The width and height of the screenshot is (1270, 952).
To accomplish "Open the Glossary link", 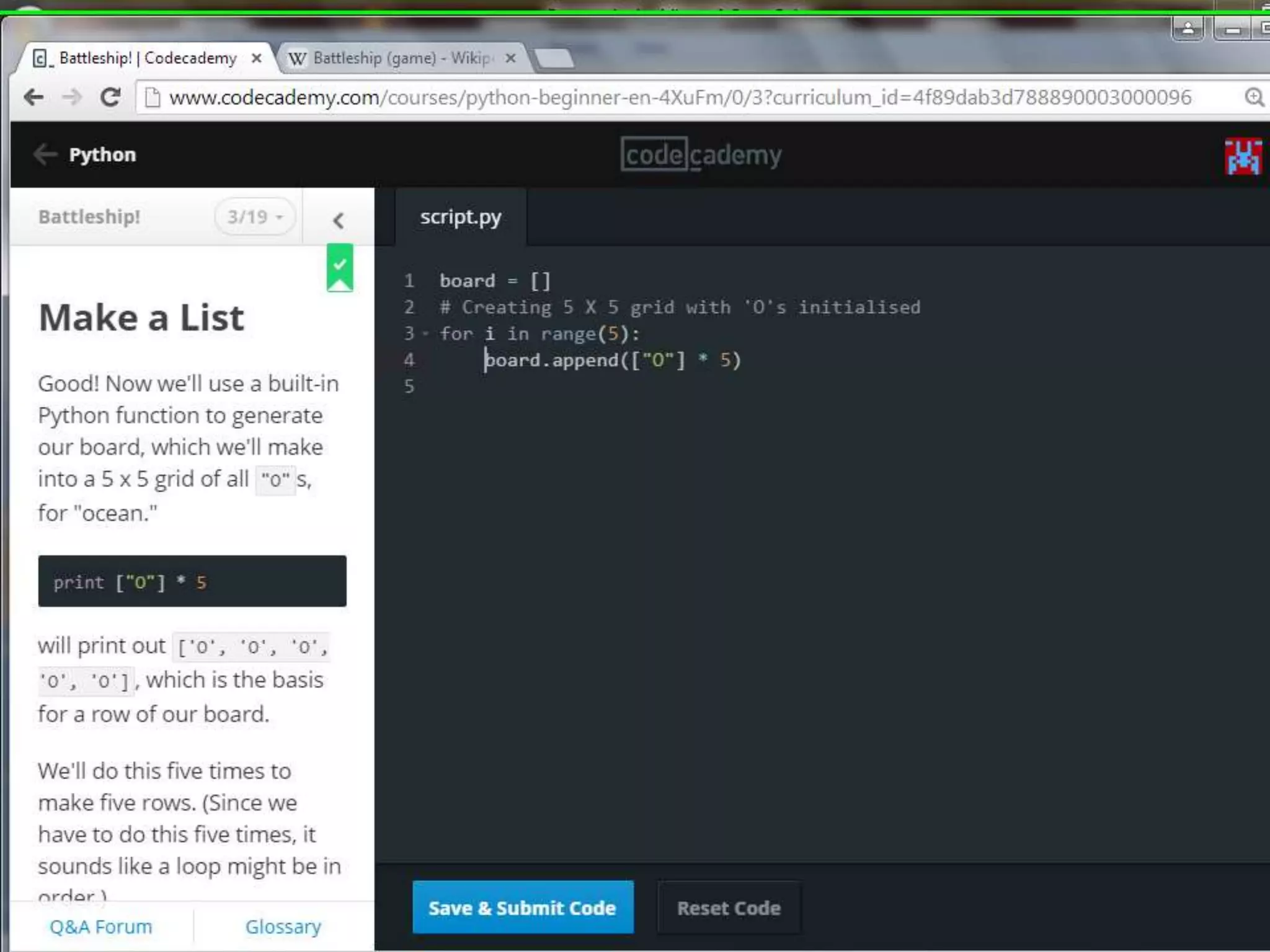I will pyautogui.click(x=283, y=927).
